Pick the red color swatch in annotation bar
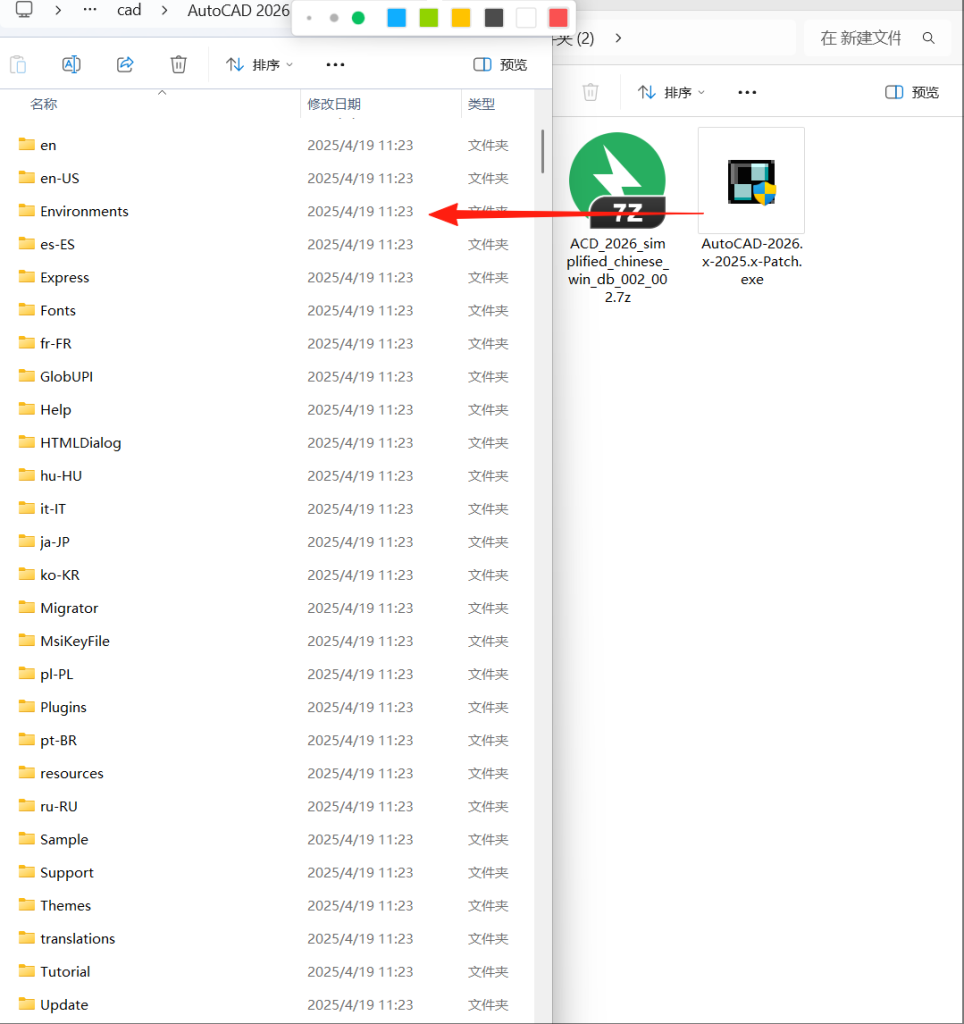This screenshot has height=1024, width=964. tap(558, 18)
